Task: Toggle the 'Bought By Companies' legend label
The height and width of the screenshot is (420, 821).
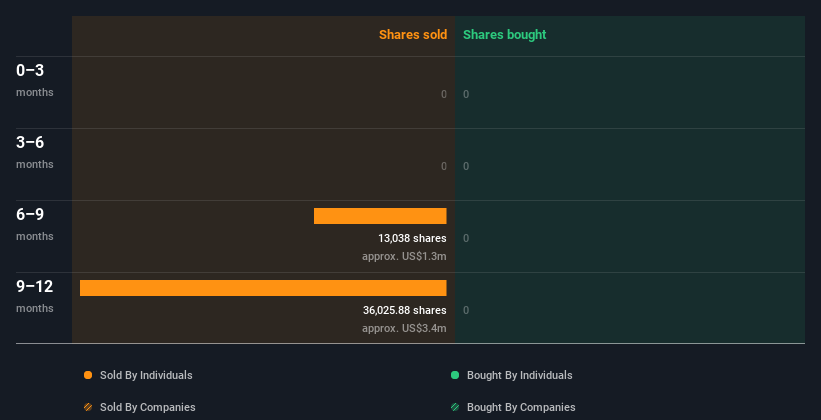Action: click(521, 407)
